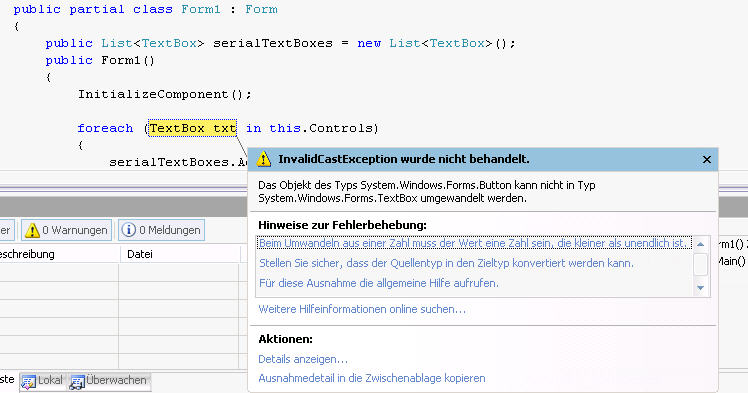
Task: Open the Lokal tab
Action: (42, 381)
